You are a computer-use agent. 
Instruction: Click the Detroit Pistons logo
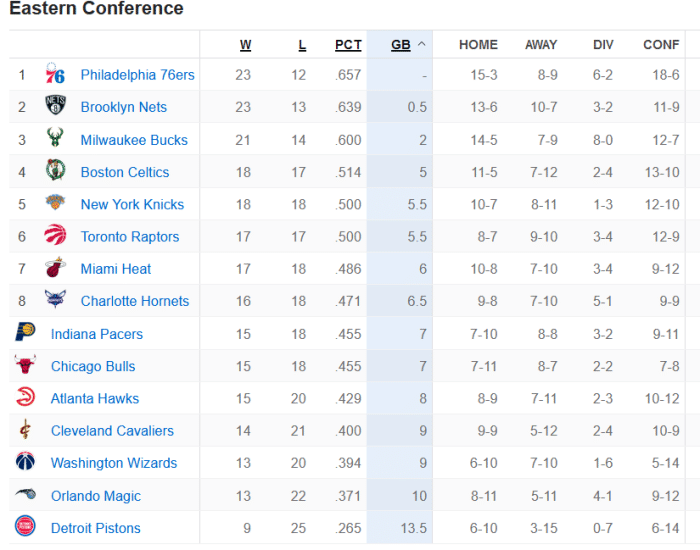click(x=25, y=525)
